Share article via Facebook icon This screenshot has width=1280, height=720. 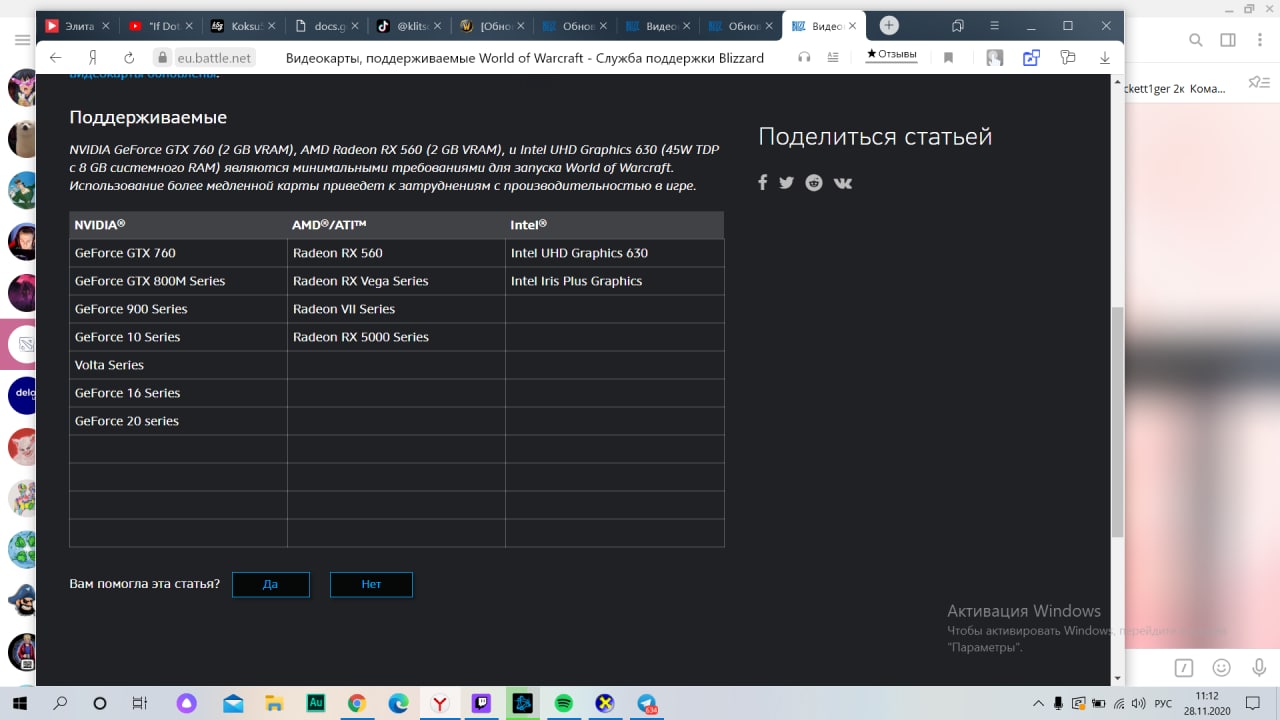(x=762, y=182)
